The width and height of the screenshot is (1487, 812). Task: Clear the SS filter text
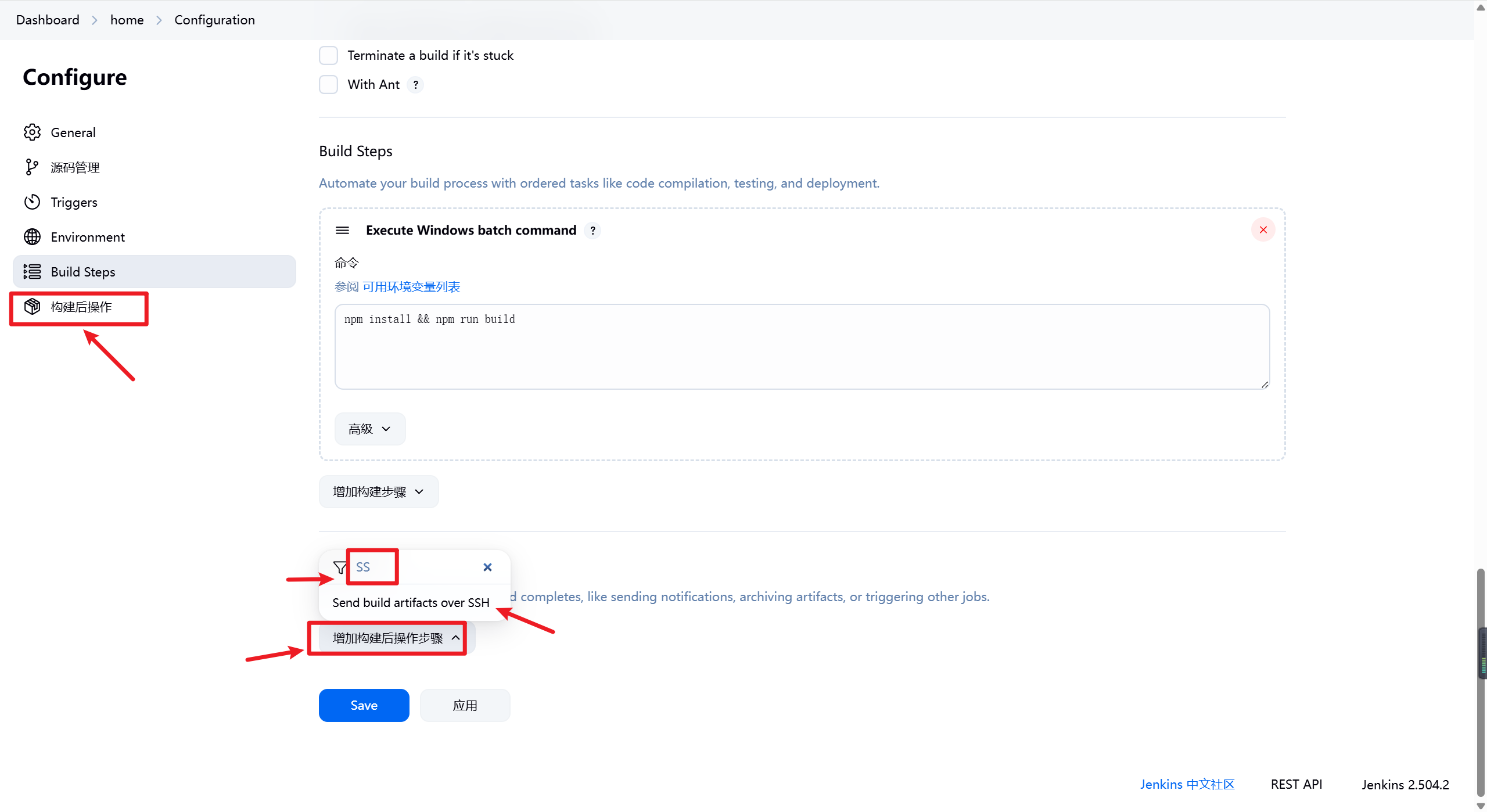pyautogui.click(x=487, y=567)
